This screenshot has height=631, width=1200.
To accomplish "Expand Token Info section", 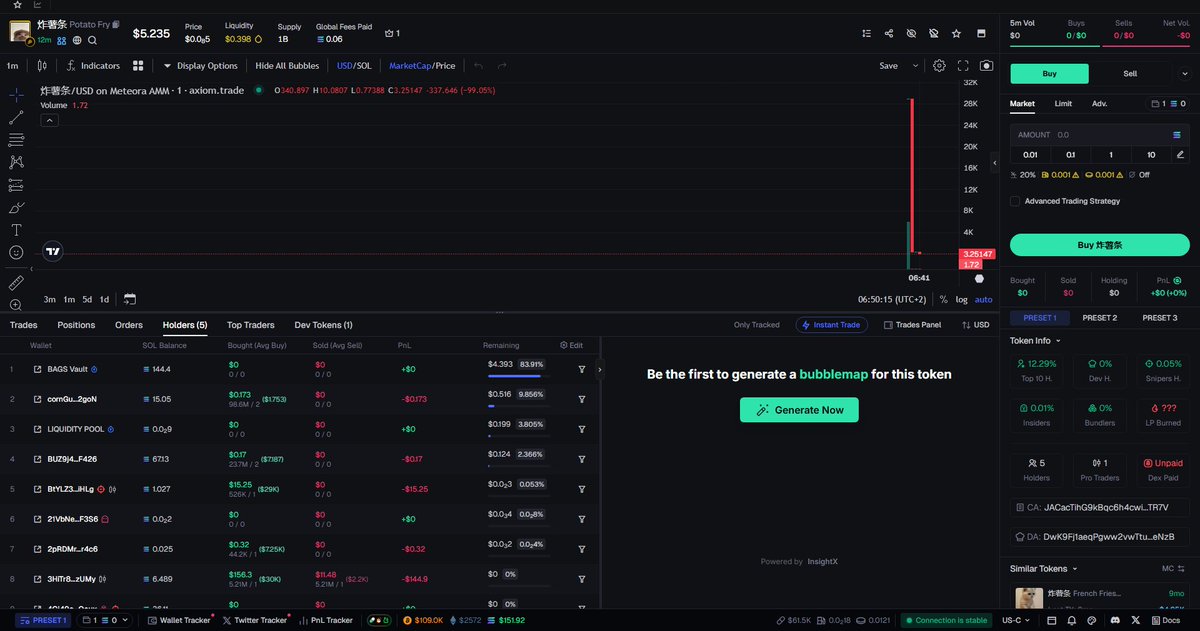I will coord(1035,340).
